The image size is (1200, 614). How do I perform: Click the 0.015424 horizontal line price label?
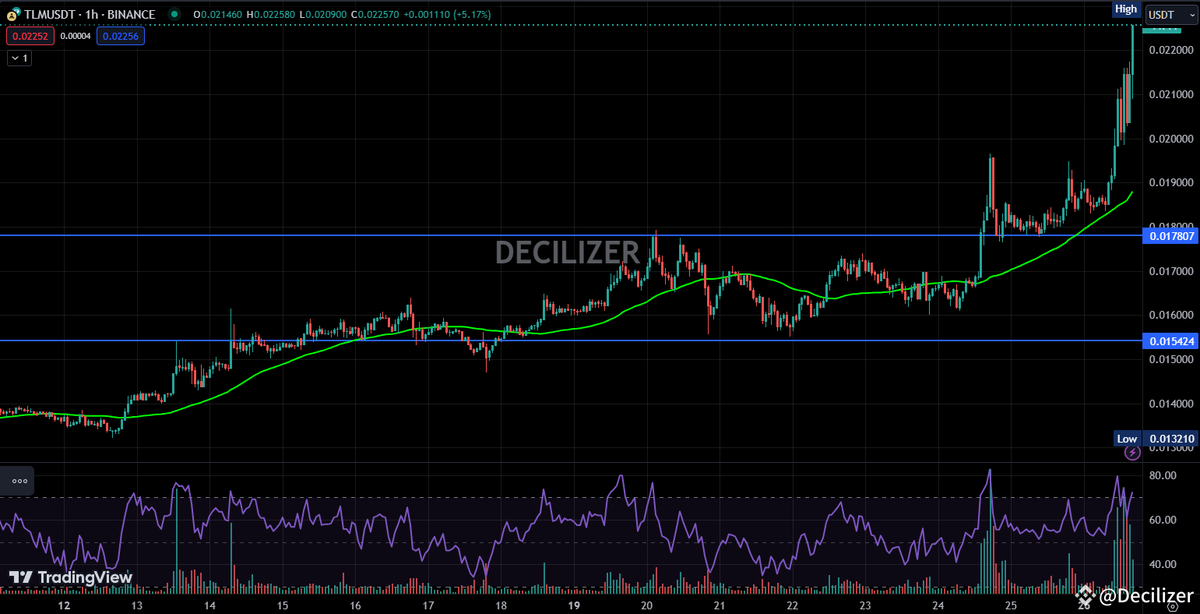[x=1169, y=341]
